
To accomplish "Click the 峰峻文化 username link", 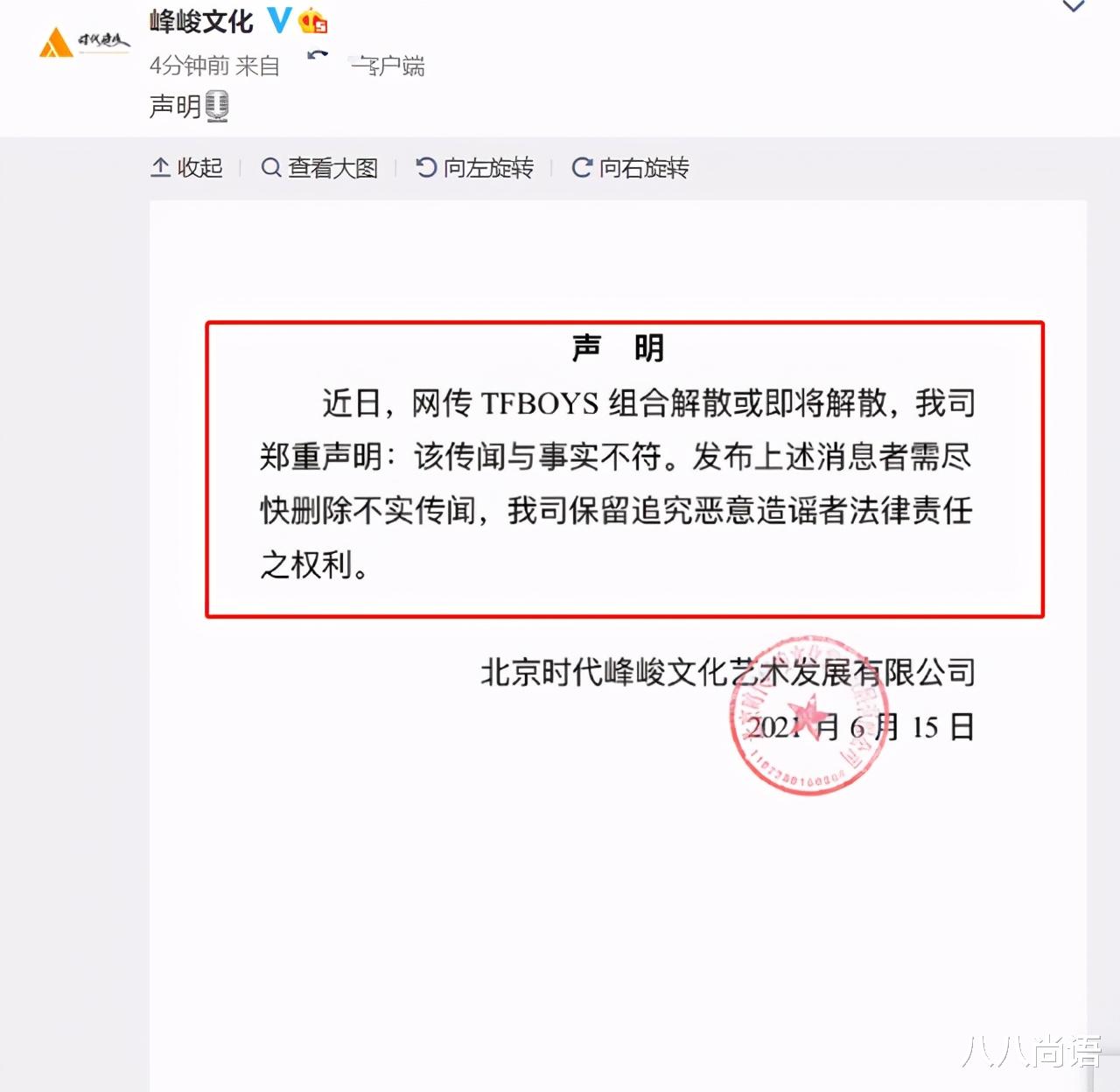I will [201, 20].
